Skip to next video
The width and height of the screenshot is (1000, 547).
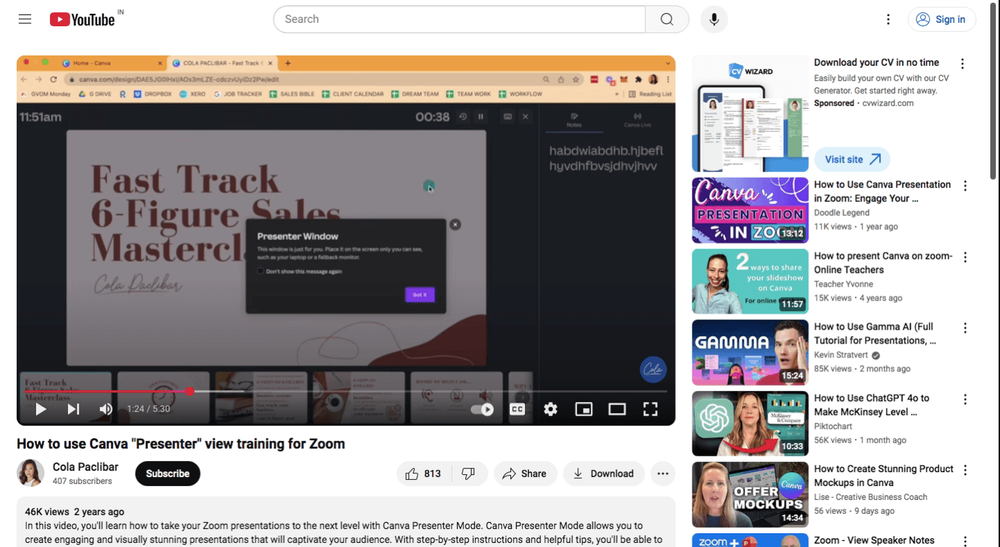[73, 409]
